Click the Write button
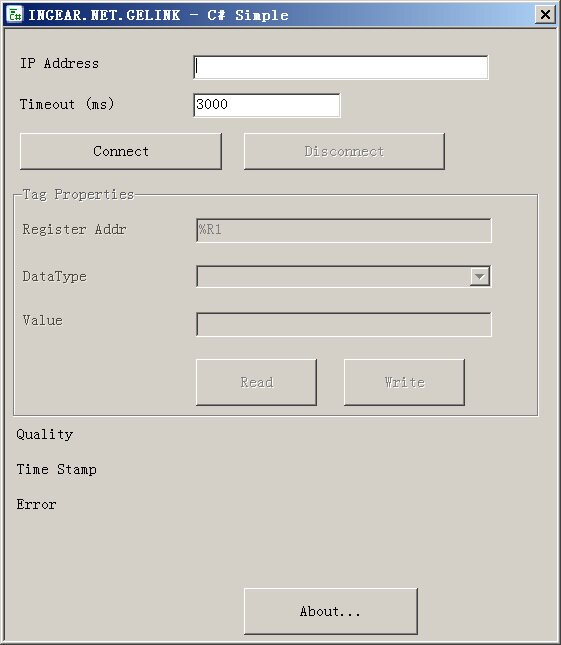The image size is (561, 645). click(404, 382)
